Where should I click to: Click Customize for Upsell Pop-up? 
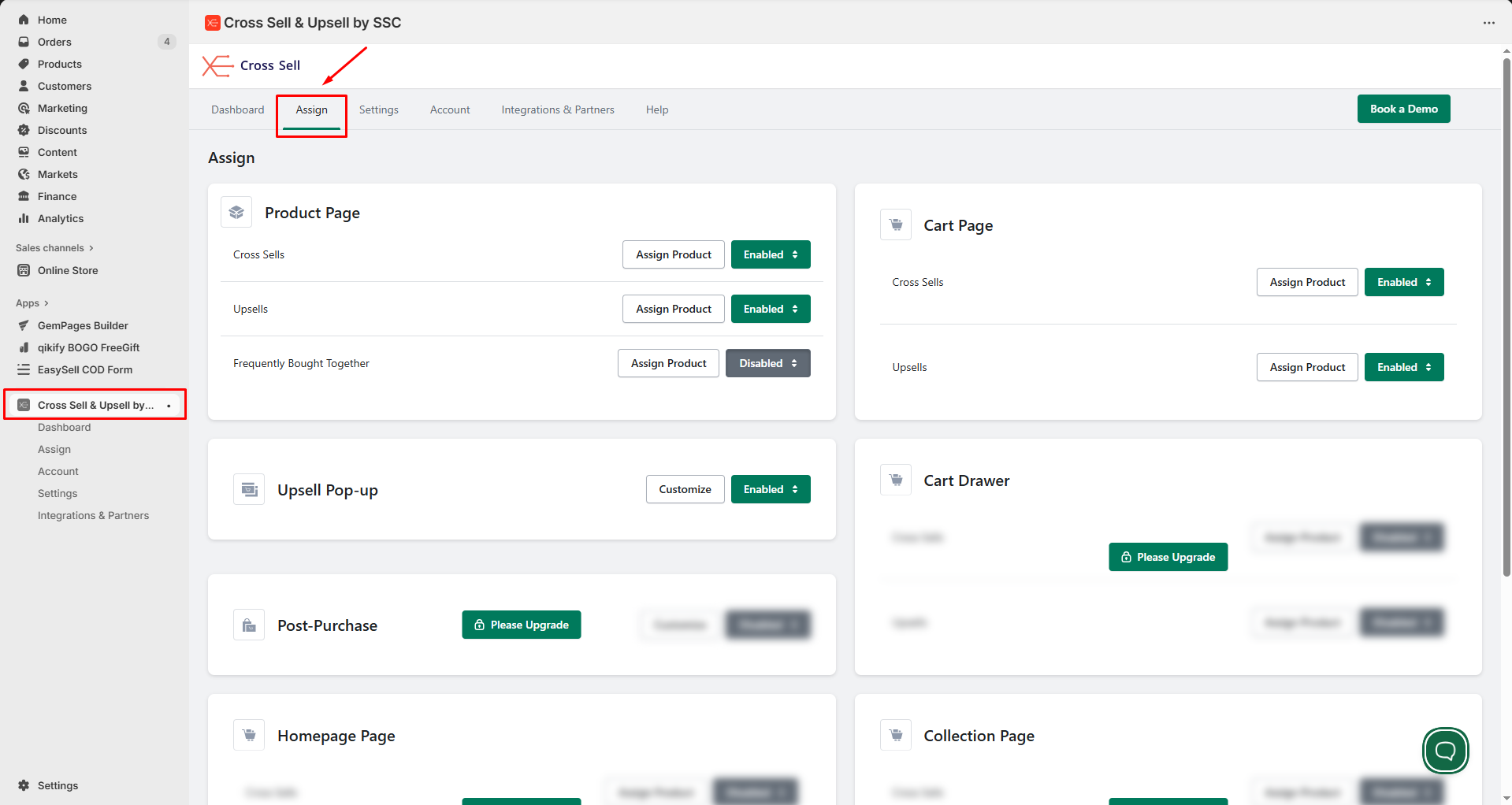pyautogui.click(x=684, y=489)
